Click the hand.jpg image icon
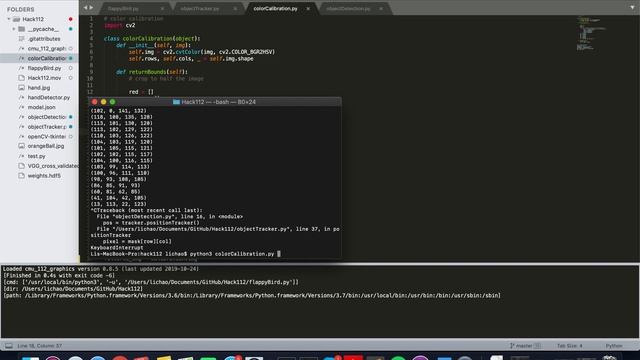640x360 pixels. pyautogui.click(x=22, y=88)
